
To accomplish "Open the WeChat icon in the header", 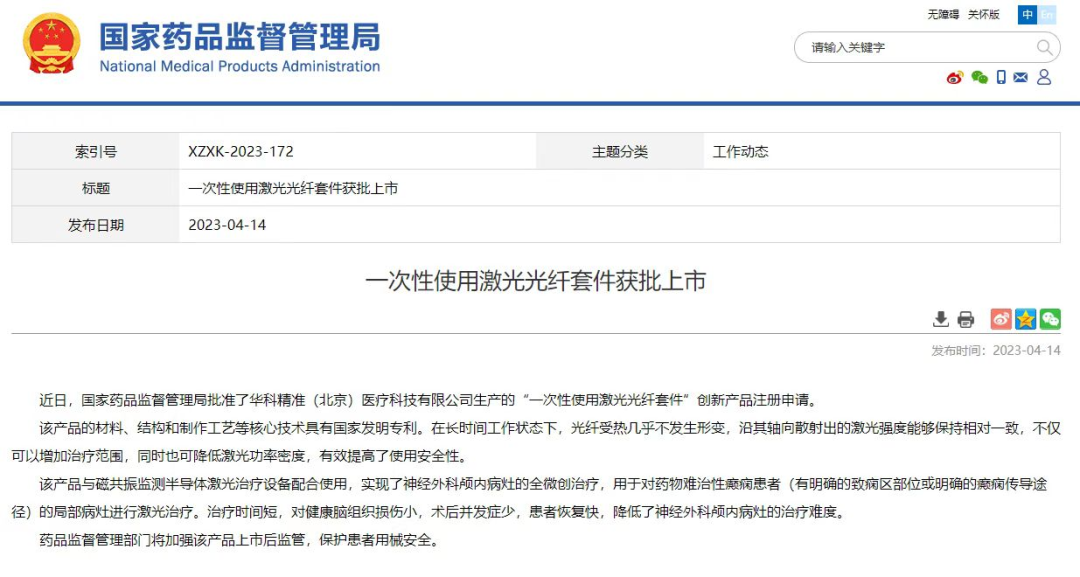I will pyautogui.click(x=979, y=77).
